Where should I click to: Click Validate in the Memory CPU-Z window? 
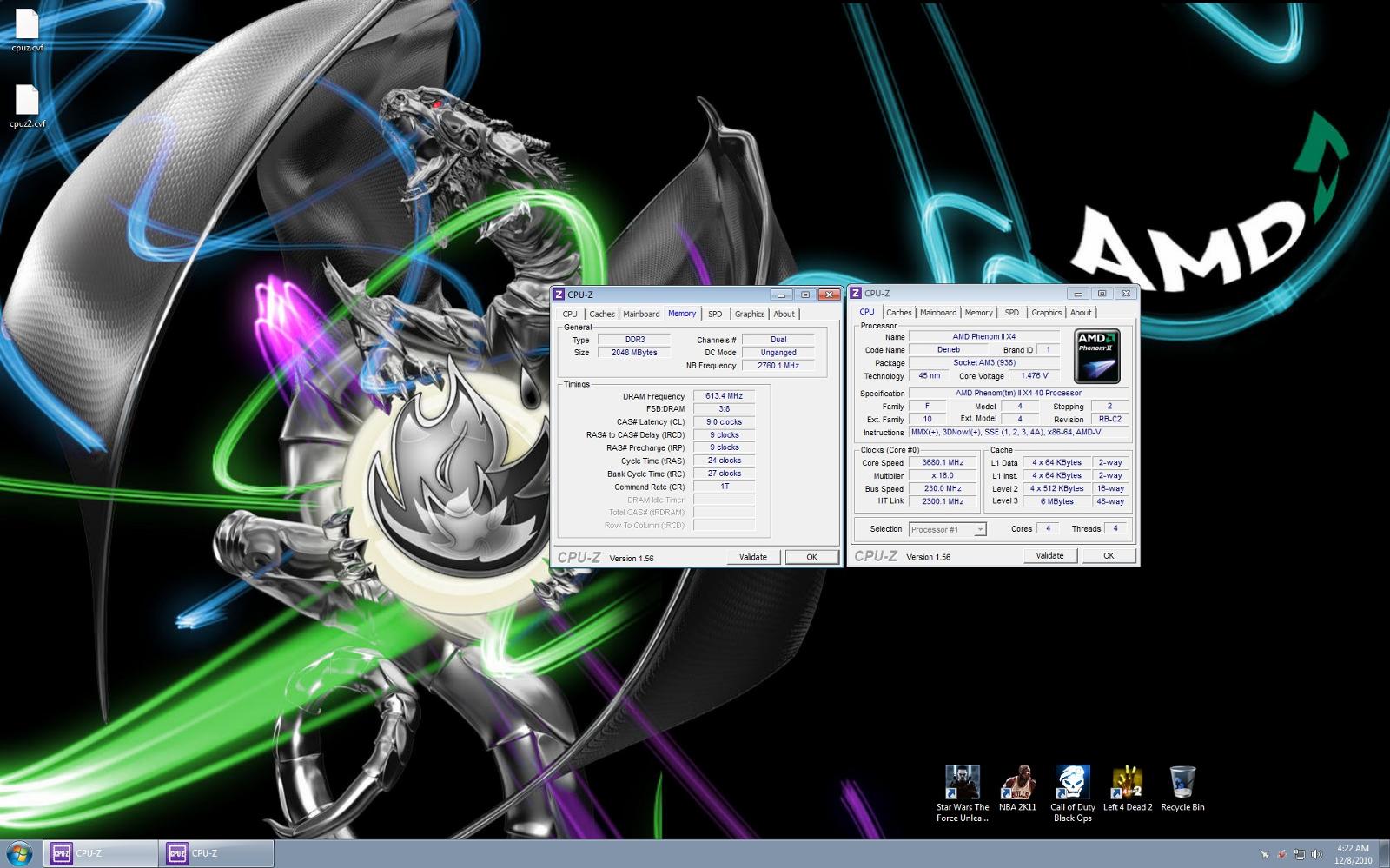tap(753, 557)
